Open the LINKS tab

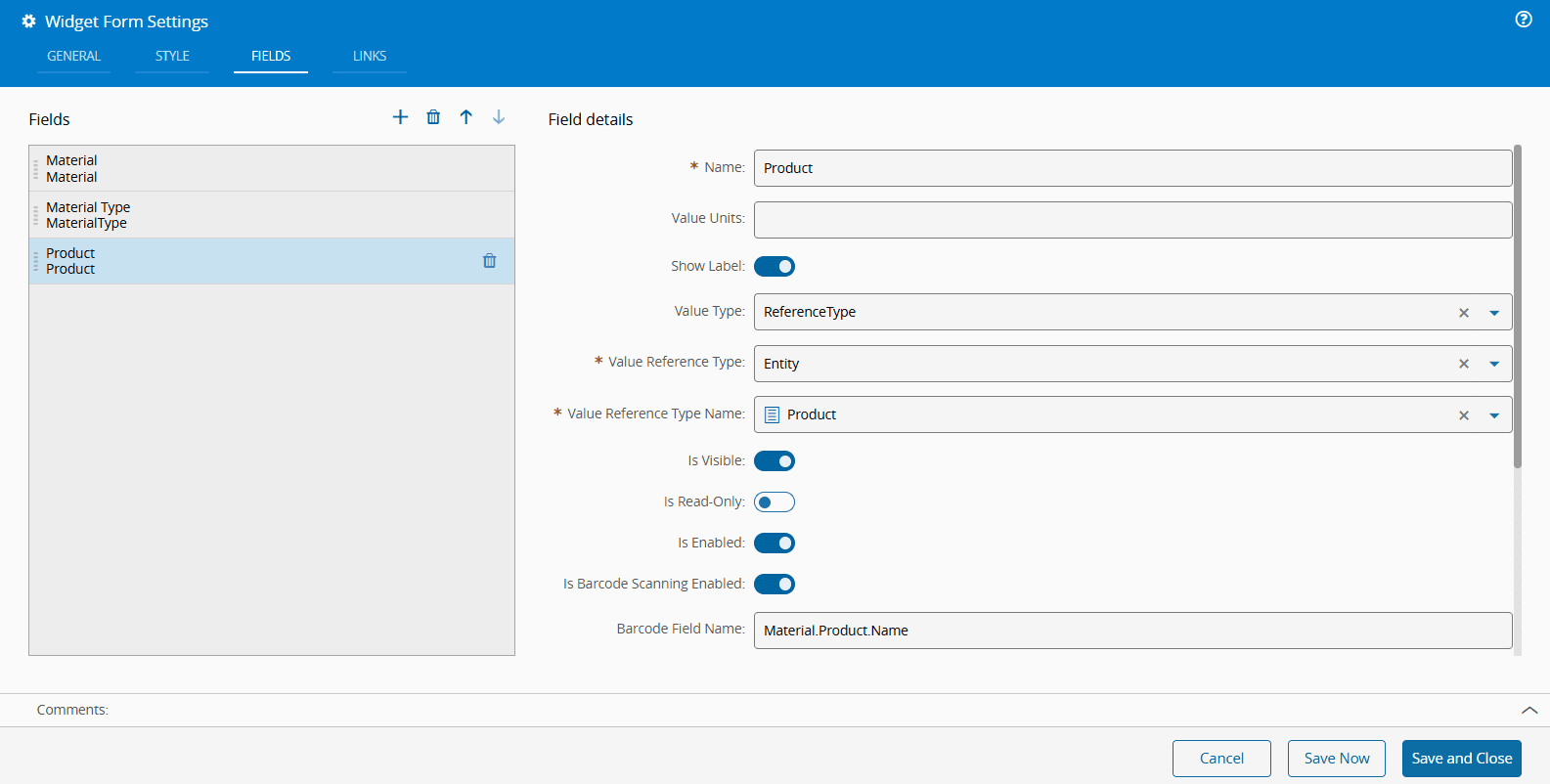370,57
